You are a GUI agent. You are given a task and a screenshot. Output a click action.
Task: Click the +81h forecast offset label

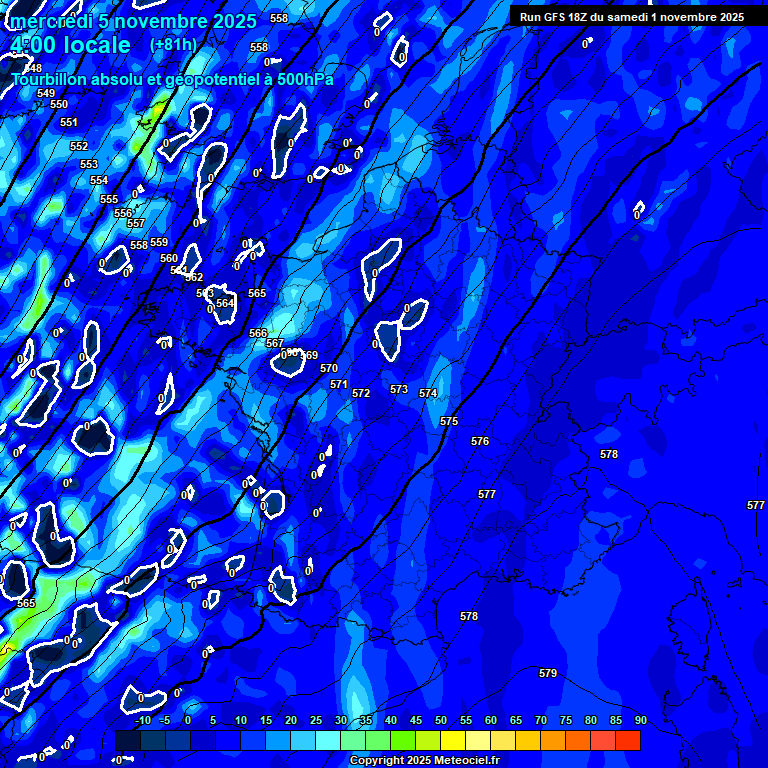173,45
